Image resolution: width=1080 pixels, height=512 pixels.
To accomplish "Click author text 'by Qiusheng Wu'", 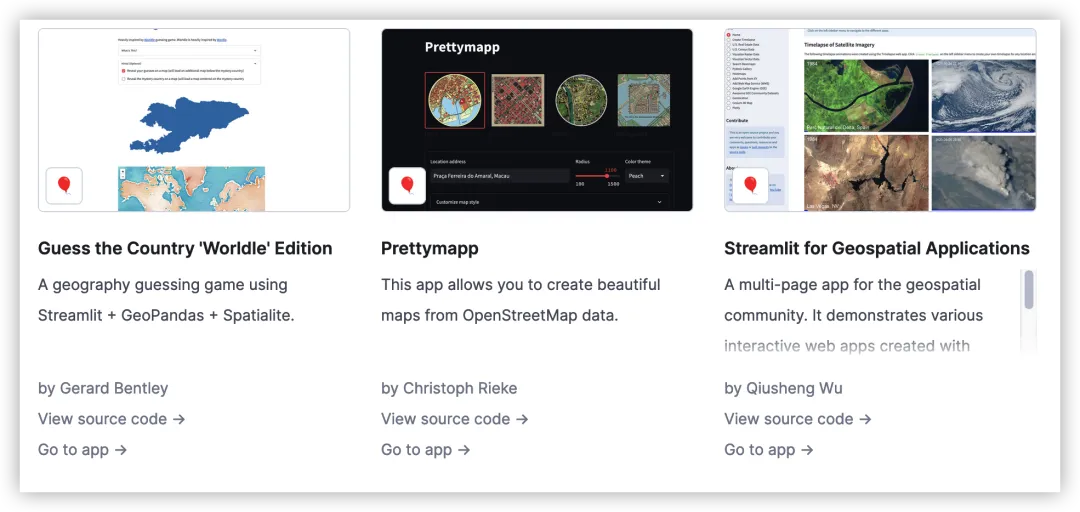I will [783, 389].
